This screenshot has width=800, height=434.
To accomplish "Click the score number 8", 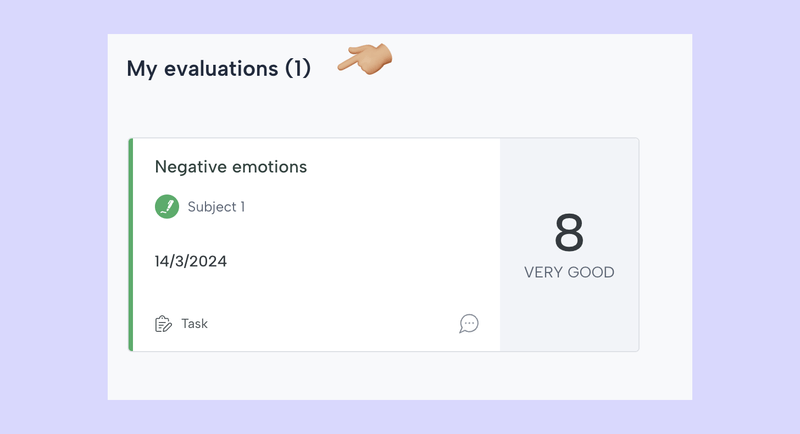I will pos(569,233).
